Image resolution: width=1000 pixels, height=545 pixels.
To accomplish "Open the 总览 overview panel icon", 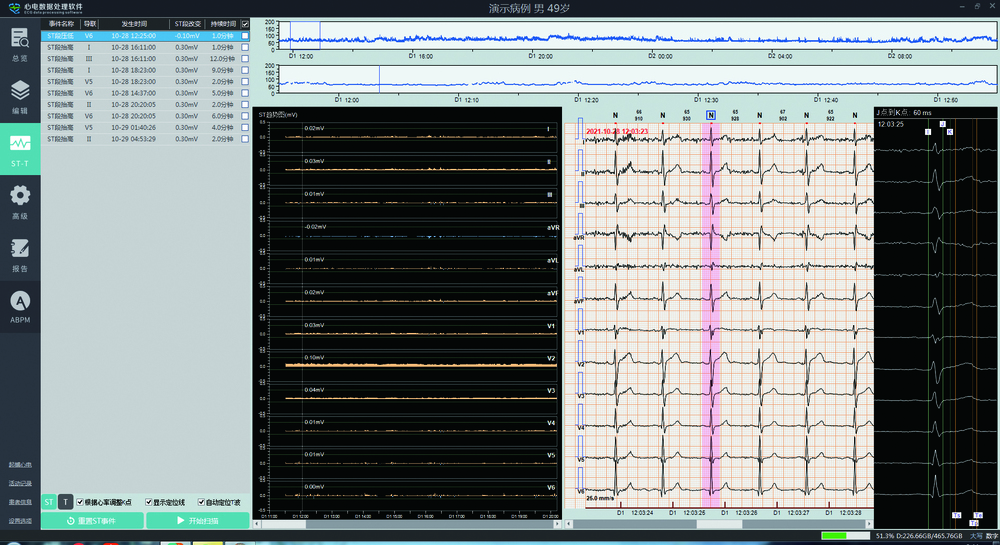I will 20,40.
